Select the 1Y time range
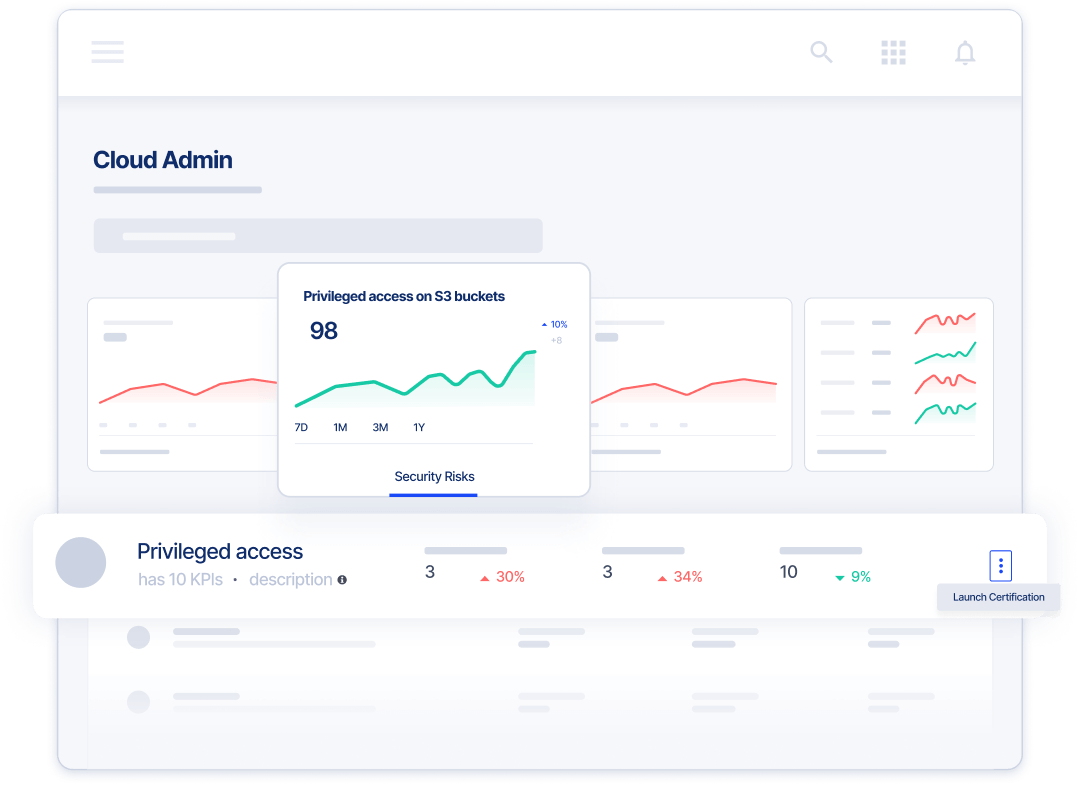 click(x=418, y=427)
